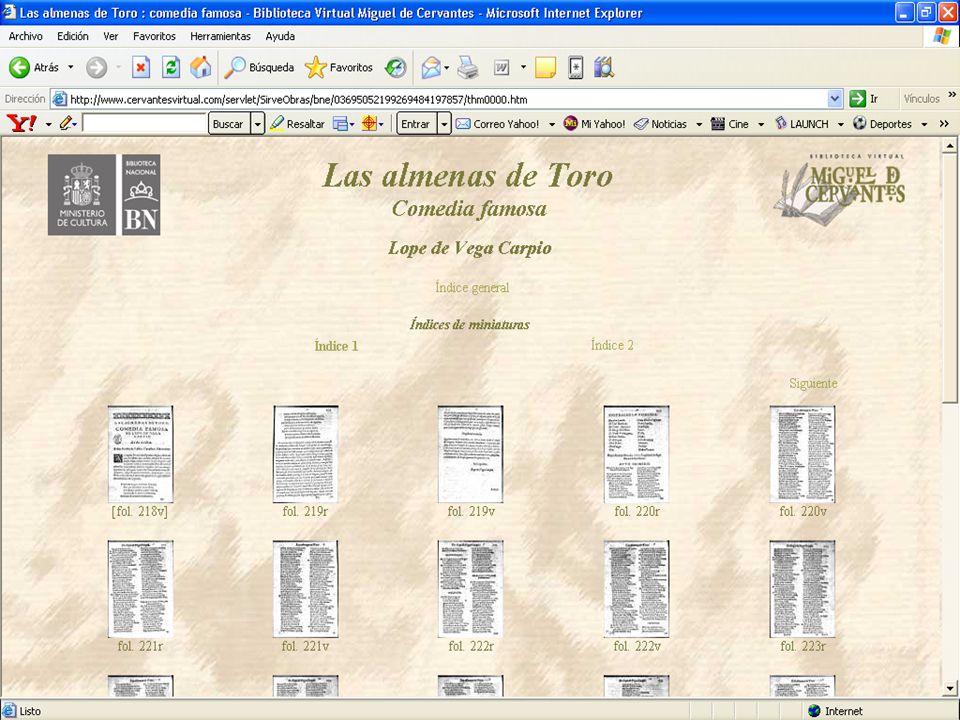Click the address bar URL field
This screenshot has height=720, width=960.
[439, 99]
